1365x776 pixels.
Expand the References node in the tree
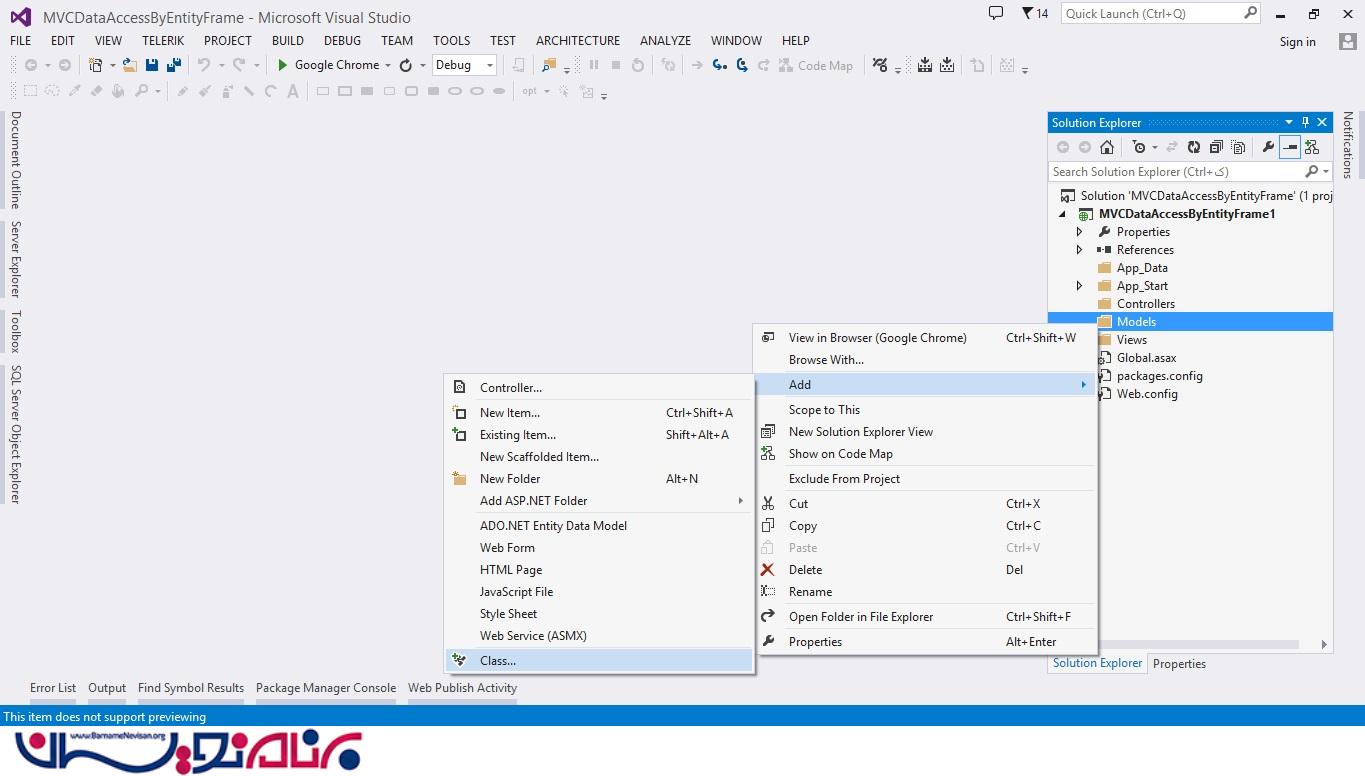[x=1079, y=250]
